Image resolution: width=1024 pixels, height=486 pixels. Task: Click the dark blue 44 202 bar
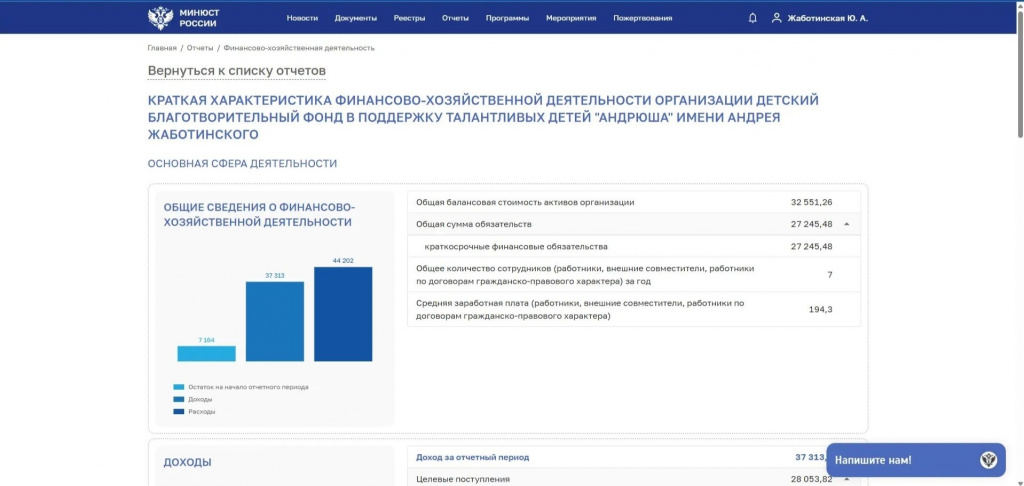click(x=343, y=314)
